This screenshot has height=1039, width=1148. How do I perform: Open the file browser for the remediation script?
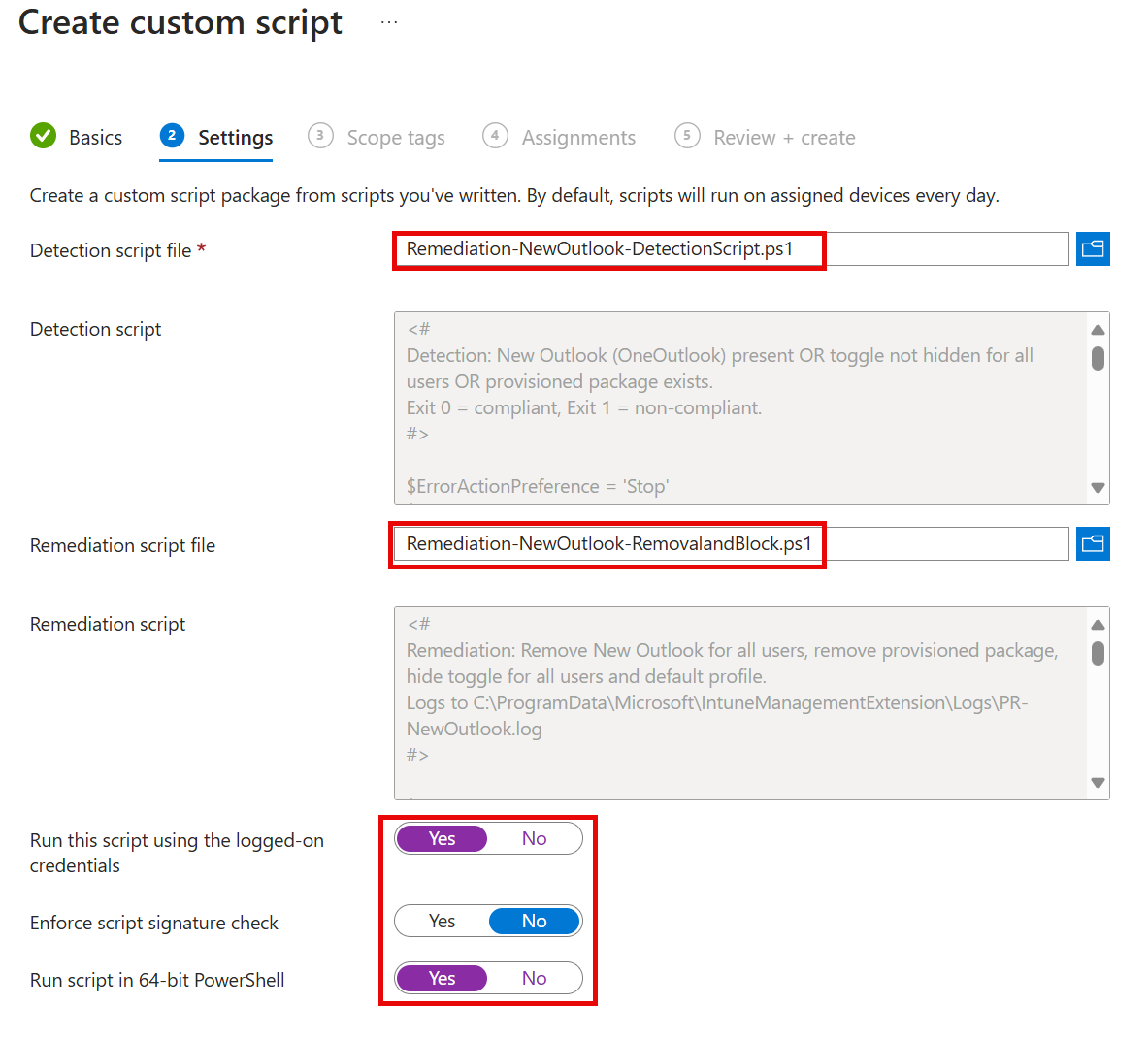tap(1093, 543)
